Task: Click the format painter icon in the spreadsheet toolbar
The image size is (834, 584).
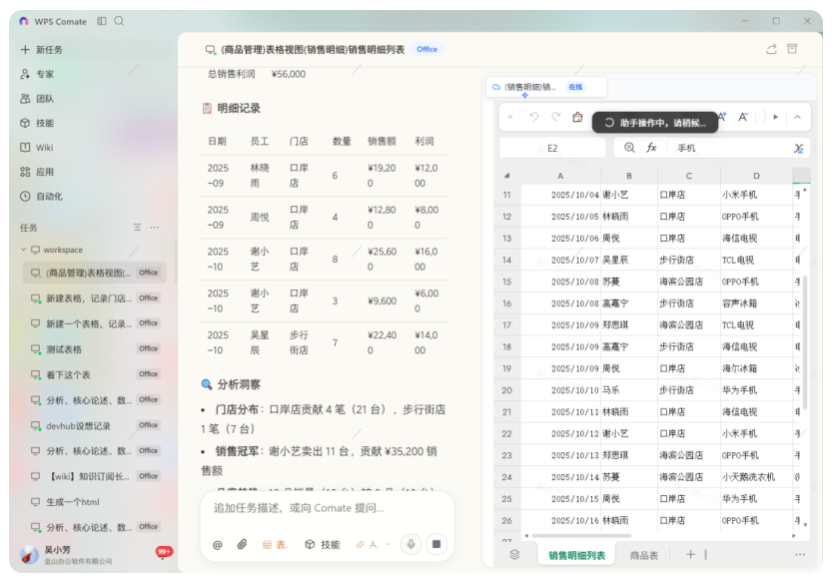Action: [x=577, y=117]
